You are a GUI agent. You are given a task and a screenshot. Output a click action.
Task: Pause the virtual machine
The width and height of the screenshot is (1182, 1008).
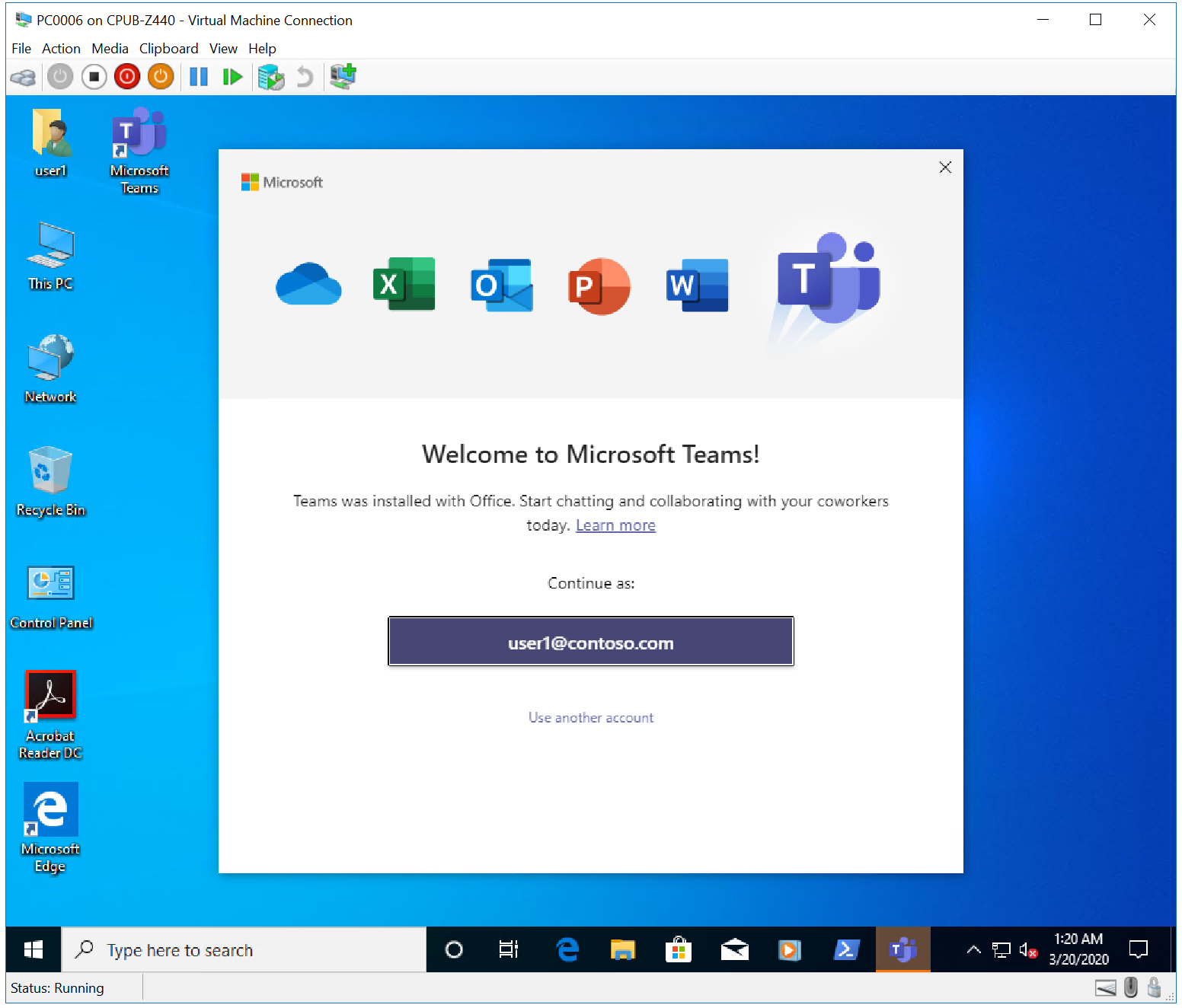199,77
